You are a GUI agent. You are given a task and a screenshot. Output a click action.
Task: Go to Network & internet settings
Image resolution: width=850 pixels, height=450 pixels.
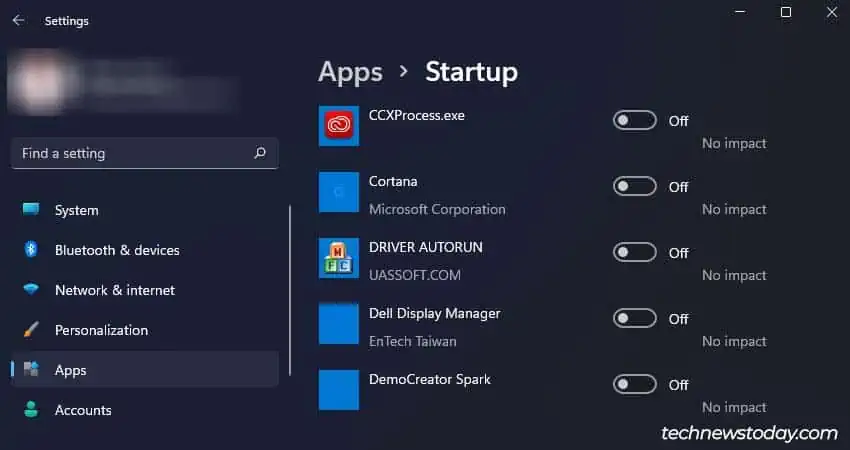[145, 290]
